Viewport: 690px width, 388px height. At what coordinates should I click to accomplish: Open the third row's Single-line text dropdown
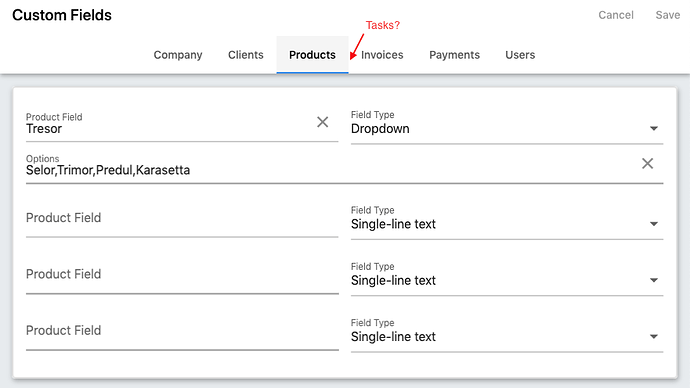[x=507, y=280]
